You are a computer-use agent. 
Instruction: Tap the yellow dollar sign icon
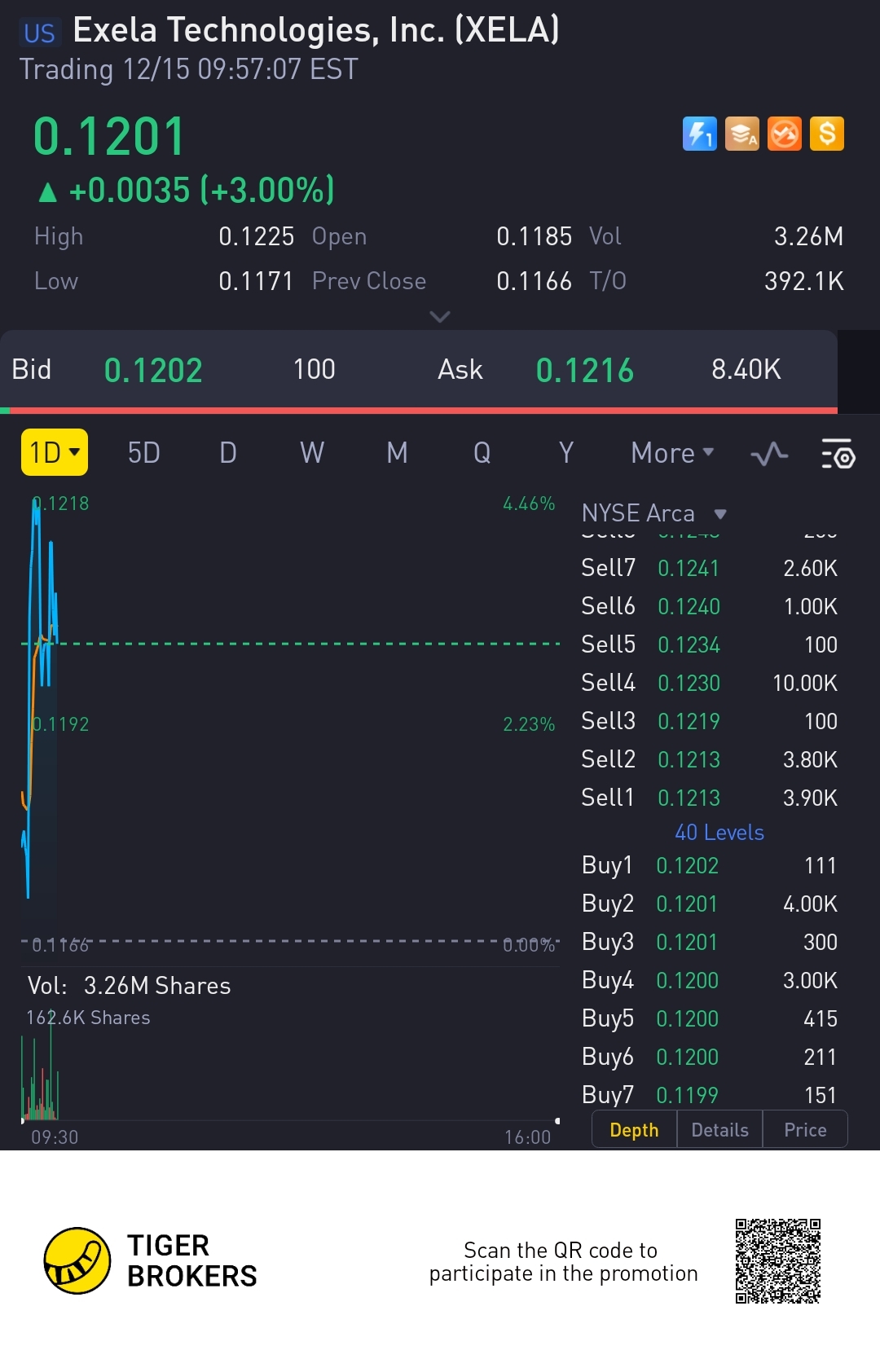[x=826, y=134]
